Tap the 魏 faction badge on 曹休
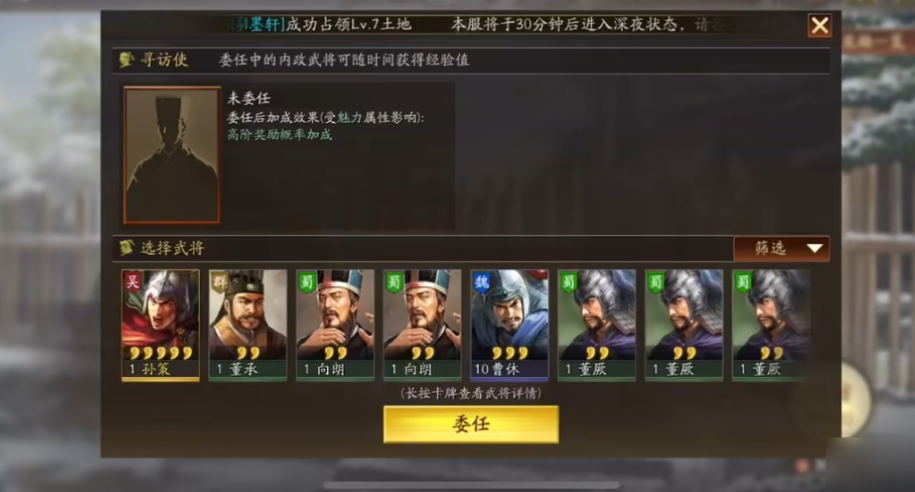 pos(482,281)
